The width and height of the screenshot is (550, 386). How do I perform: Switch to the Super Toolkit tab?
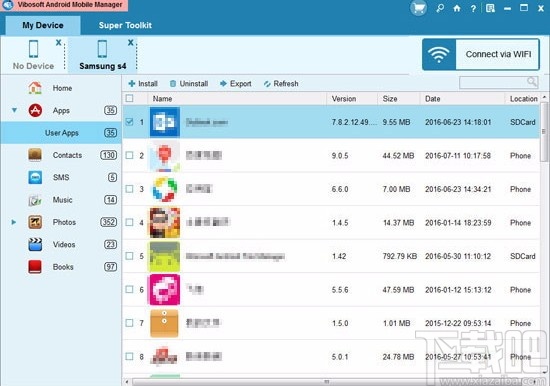pos(125,25)
